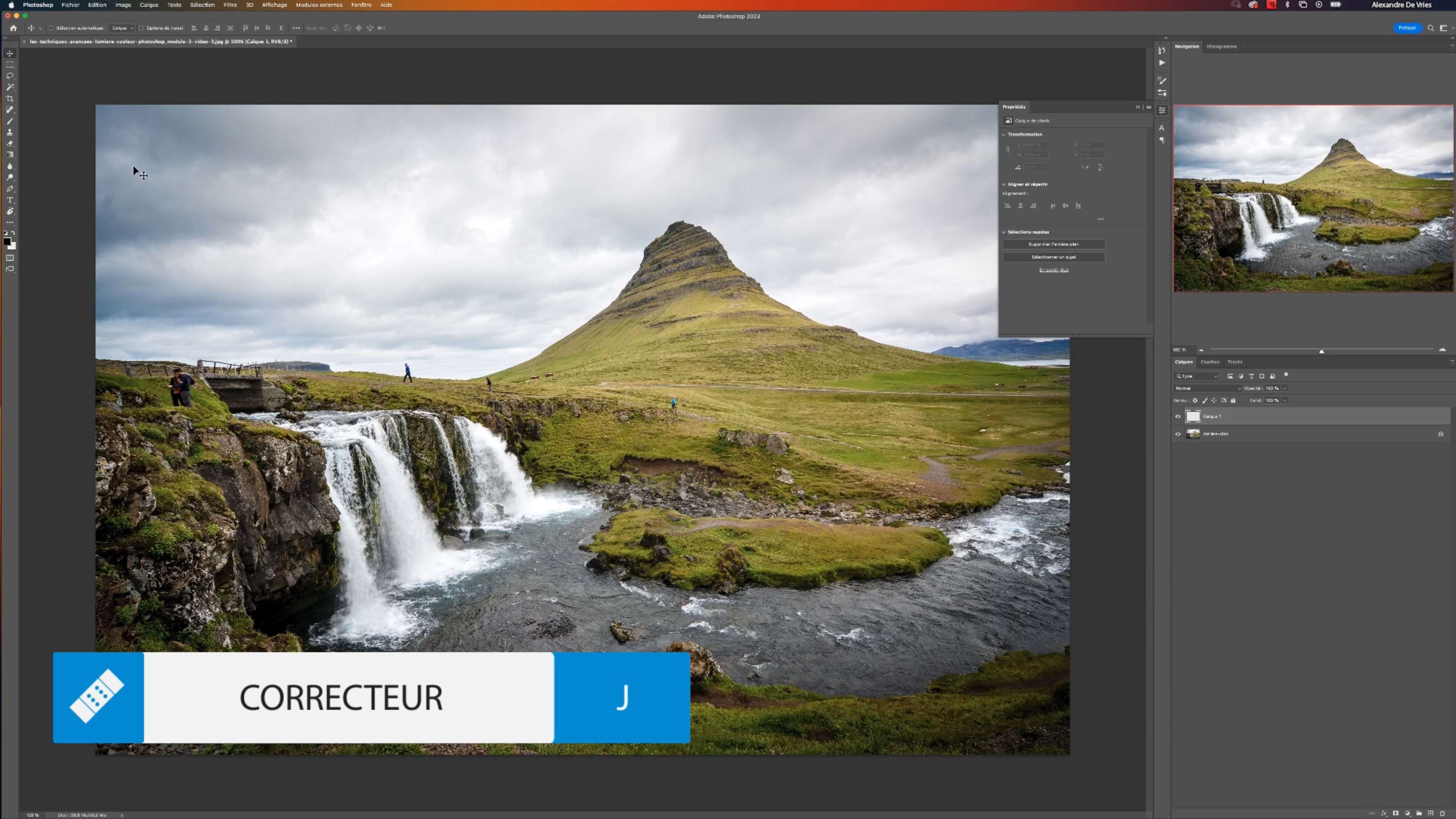Screen dimensions: 1456x819
Task: Select the Type text tool
Action: (9, 200)
